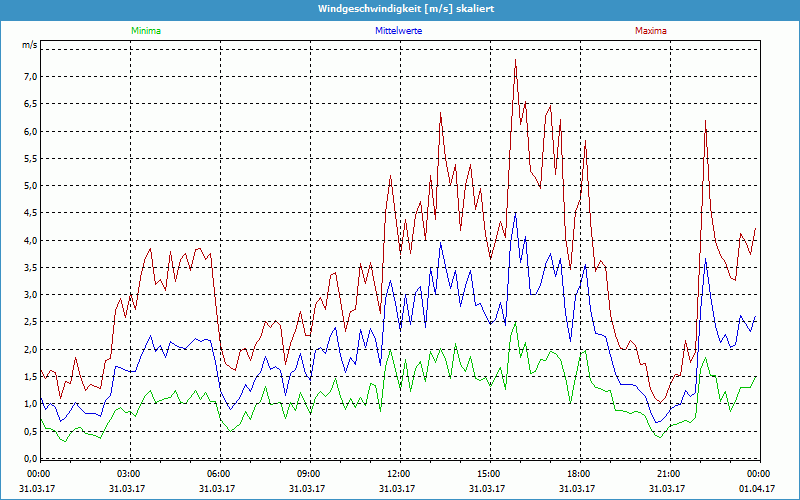Click the "m/s" unit label on the y-axis
Viewport: 800px width, 500px height.
click(x=30, y=45)
